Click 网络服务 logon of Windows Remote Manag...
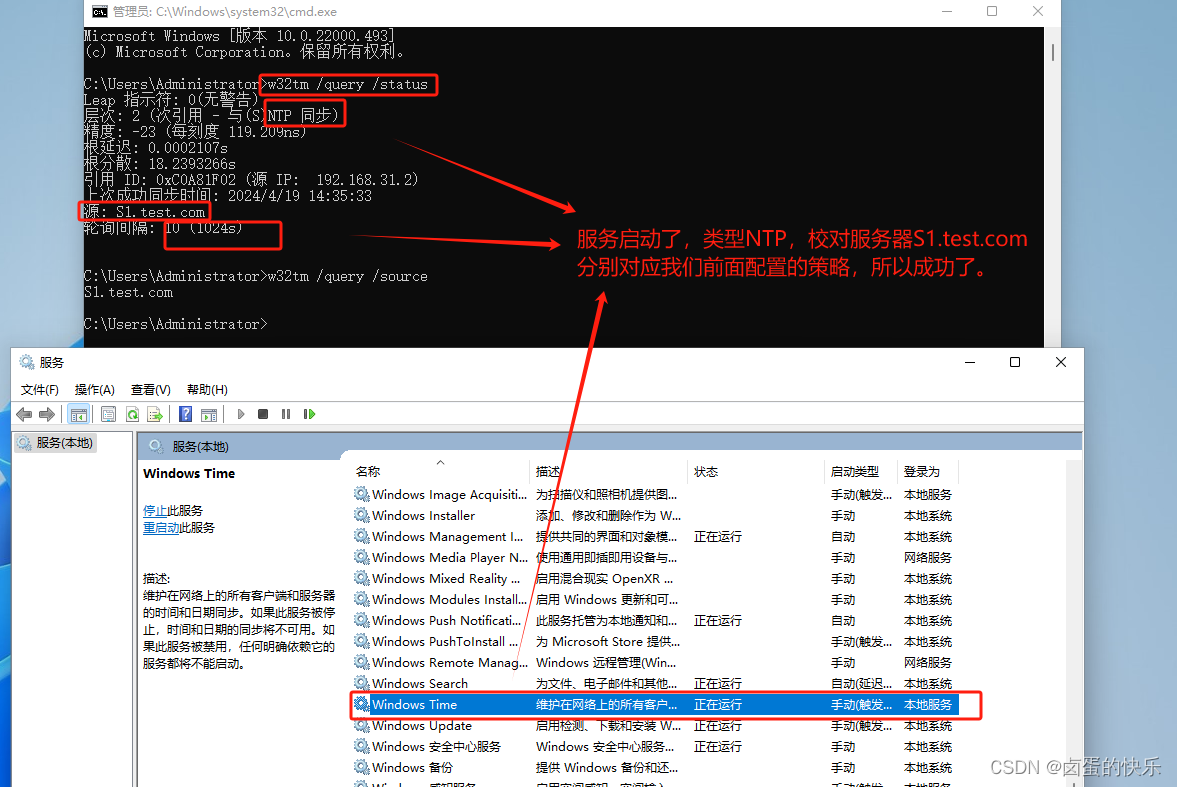Viewport: 1177px width, 787px height. pyautogui.click(x=928, y=662)
